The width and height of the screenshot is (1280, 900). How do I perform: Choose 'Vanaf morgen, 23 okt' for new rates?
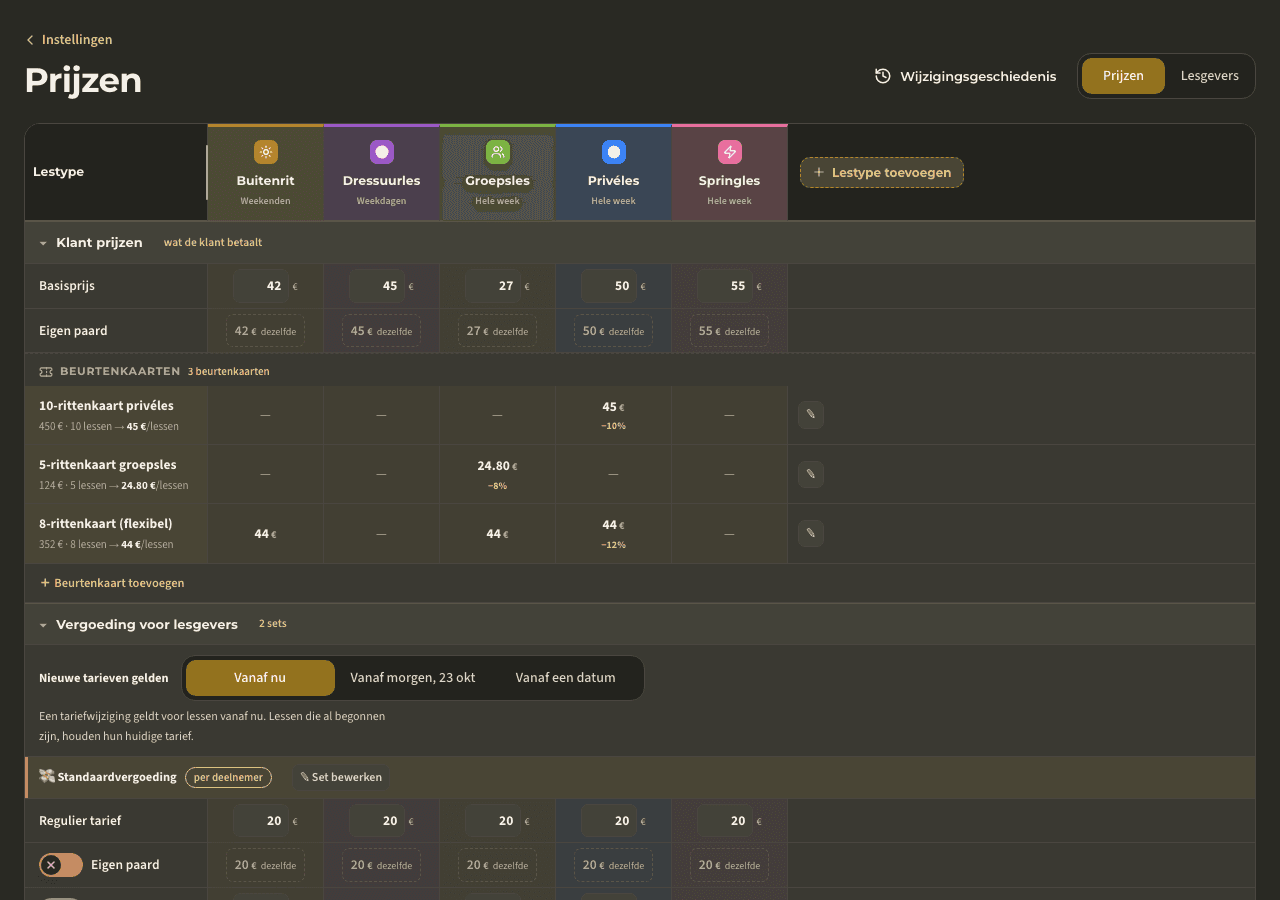413,678
